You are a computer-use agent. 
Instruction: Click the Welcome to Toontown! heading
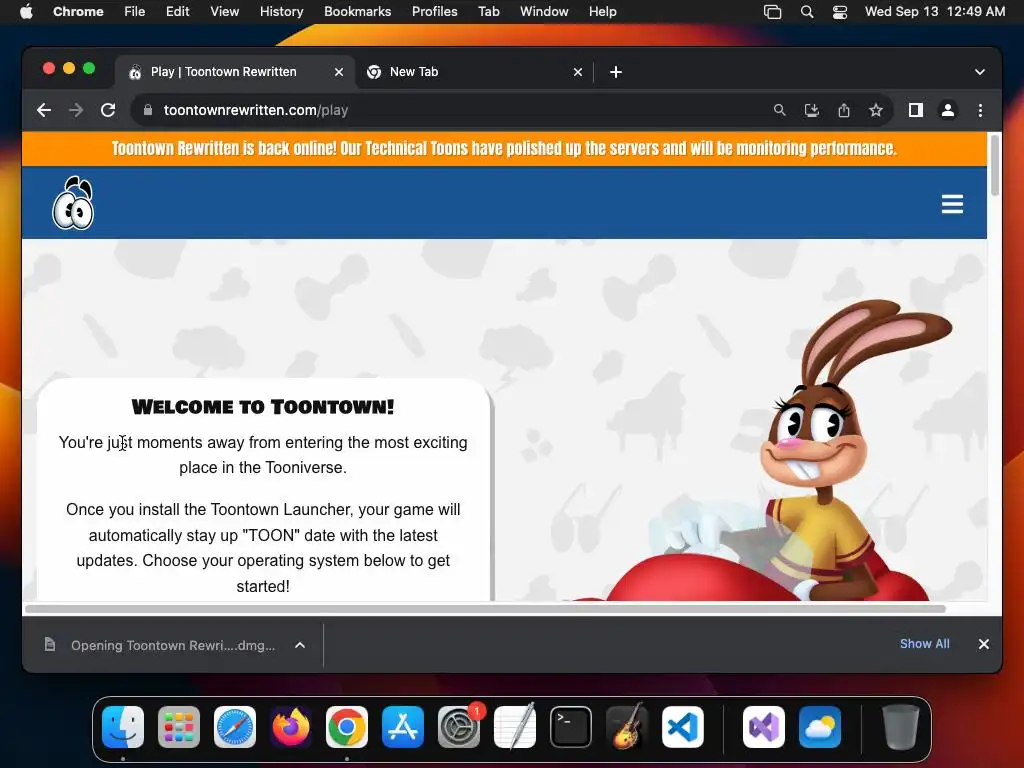click(263, 407)
